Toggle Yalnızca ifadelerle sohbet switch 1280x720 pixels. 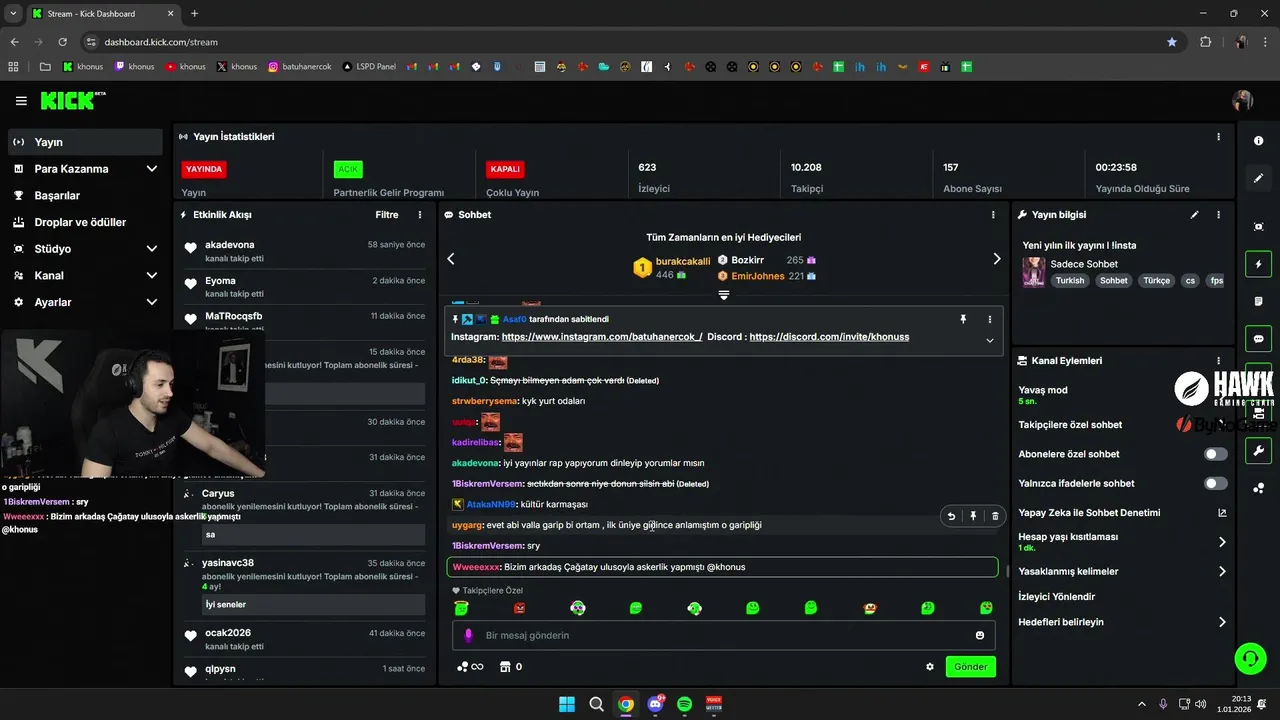click(x=1216, y=484)
